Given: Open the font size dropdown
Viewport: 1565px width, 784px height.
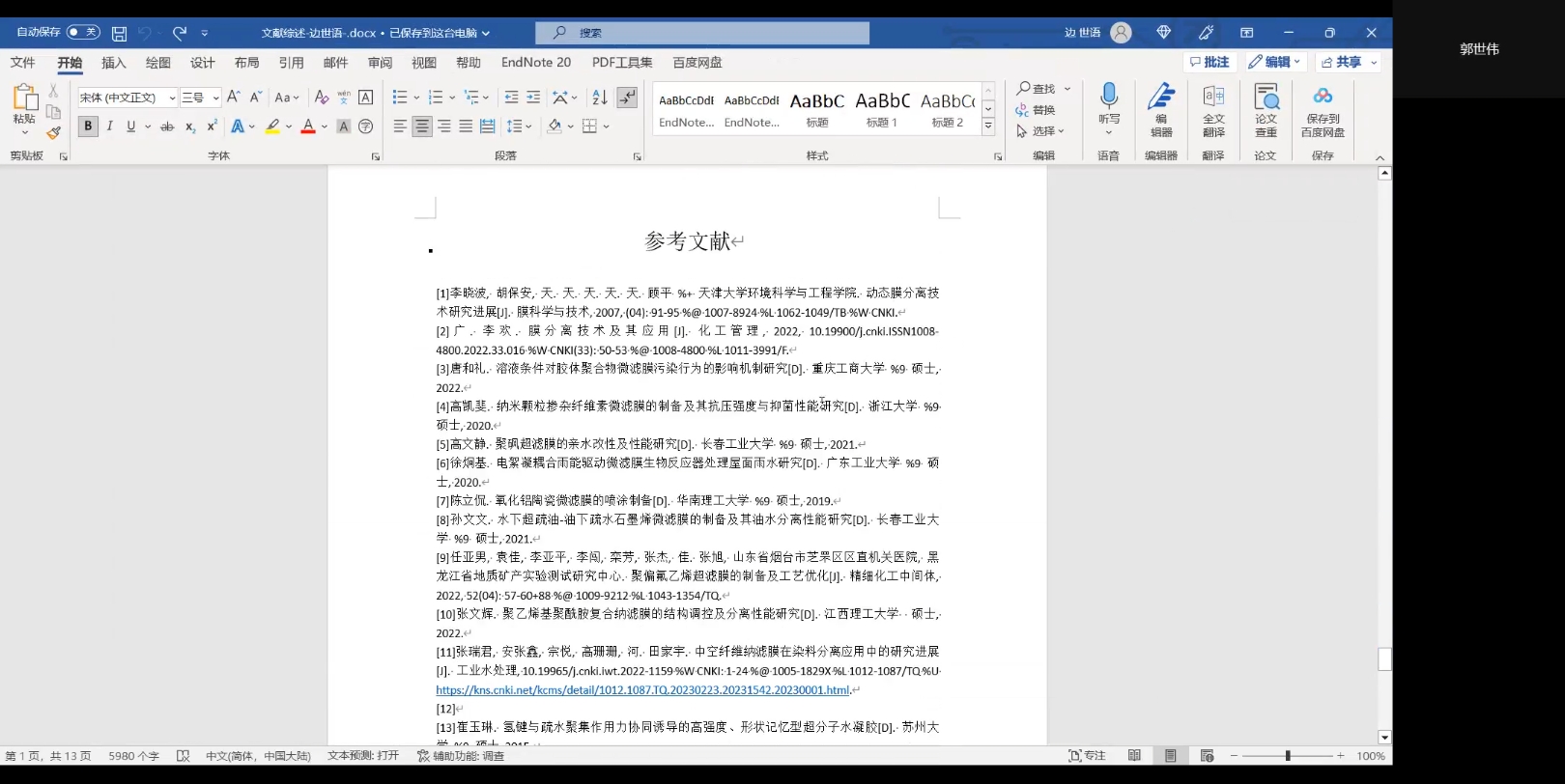Looking at the screenshot, I should [215, 98].
